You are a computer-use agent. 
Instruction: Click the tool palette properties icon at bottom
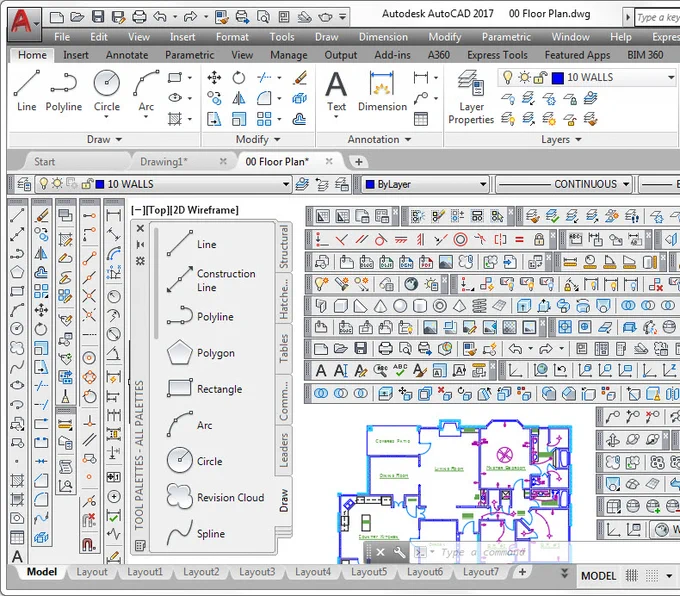(140, 545)
